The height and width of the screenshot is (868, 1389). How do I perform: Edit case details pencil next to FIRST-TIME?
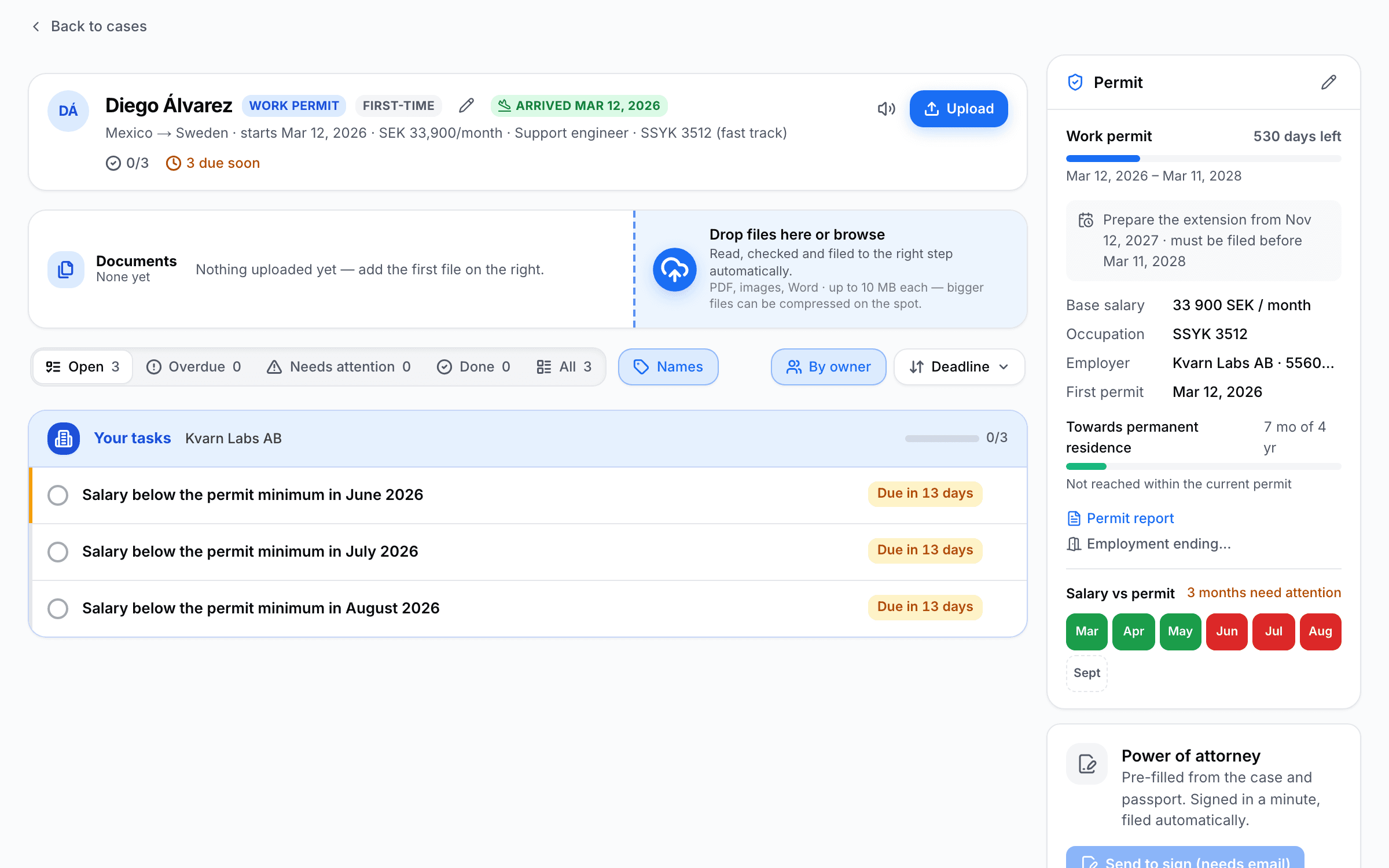tap(466, 105)
